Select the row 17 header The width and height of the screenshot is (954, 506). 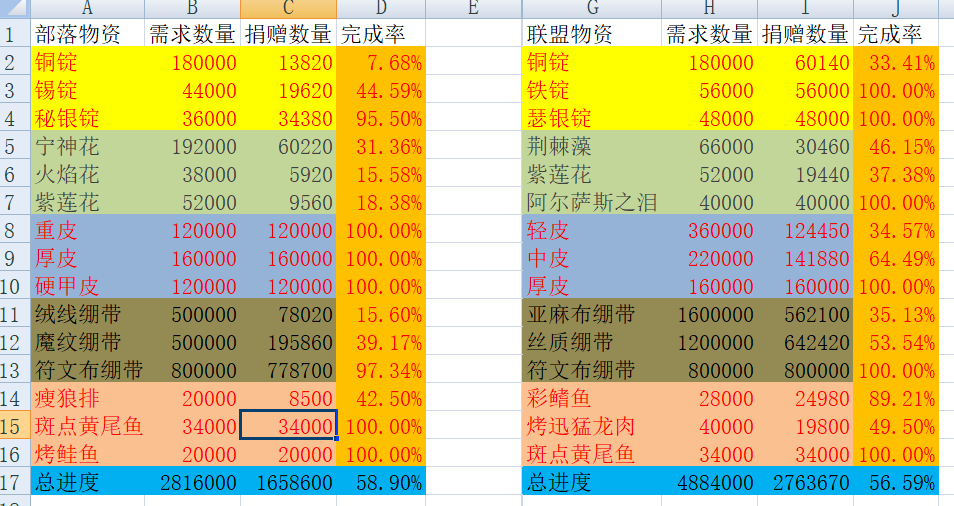coord(14,482)
